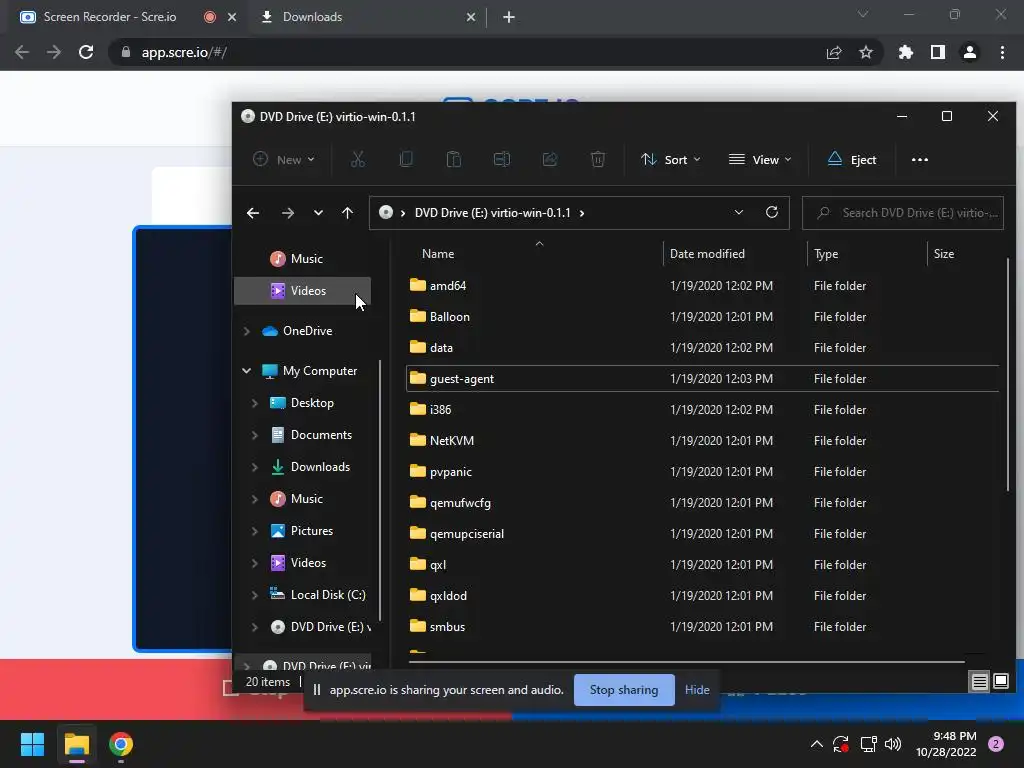Select the NetKVM folder
The height and width of the screenshot is (768, 1024).
pos(702,441)
